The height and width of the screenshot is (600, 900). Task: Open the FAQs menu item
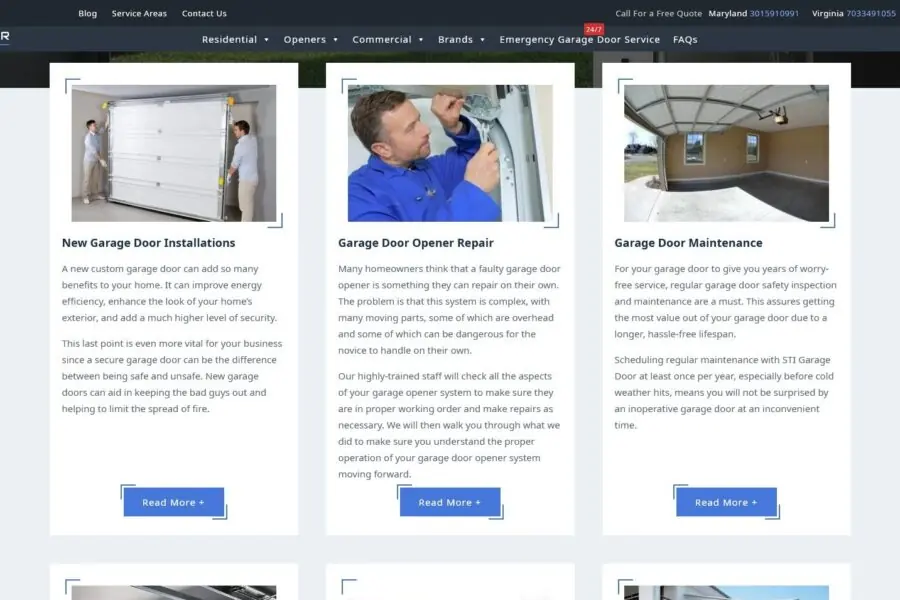pos(685,40)
